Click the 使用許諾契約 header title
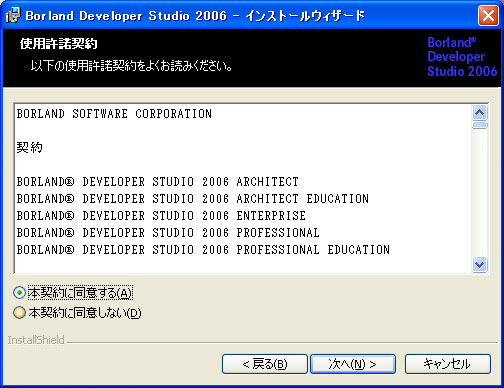The width and height of the screenshot is (504, 388). point(59,44)
